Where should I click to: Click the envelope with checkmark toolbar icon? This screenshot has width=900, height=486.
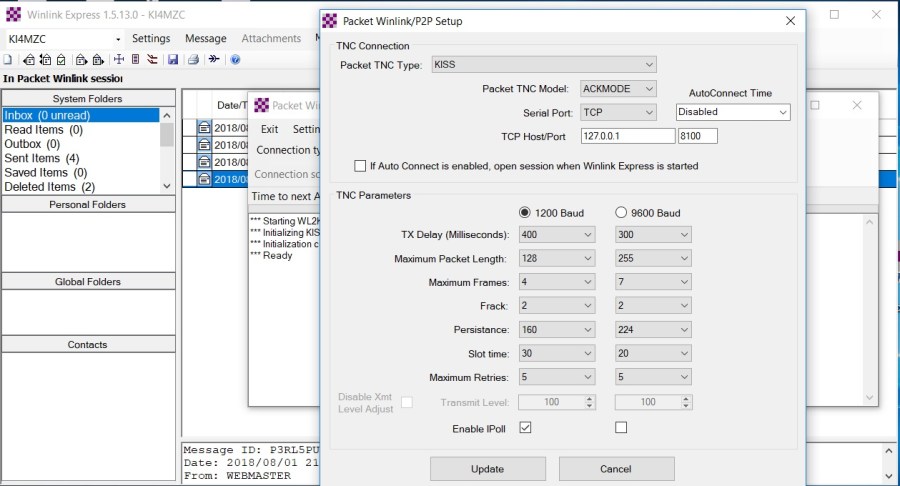coord(61,60)
